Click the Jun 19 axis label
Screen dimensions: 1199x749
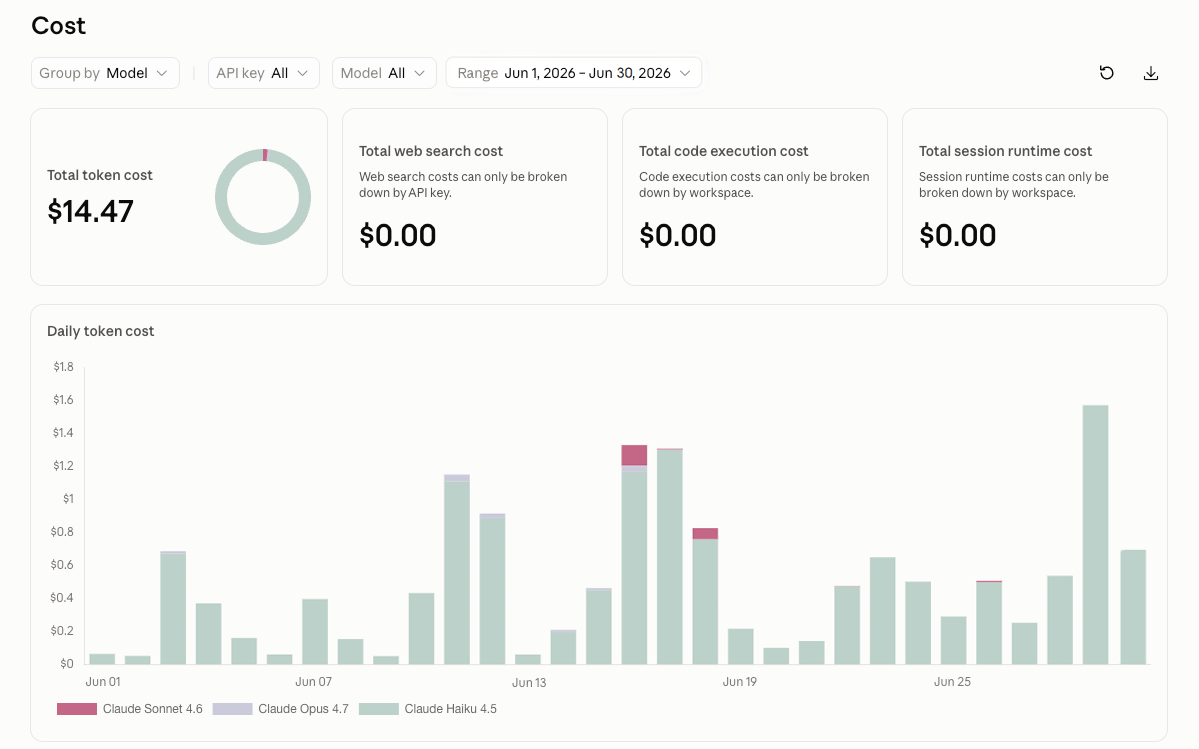pyautogui.click(x=739, y=682)
